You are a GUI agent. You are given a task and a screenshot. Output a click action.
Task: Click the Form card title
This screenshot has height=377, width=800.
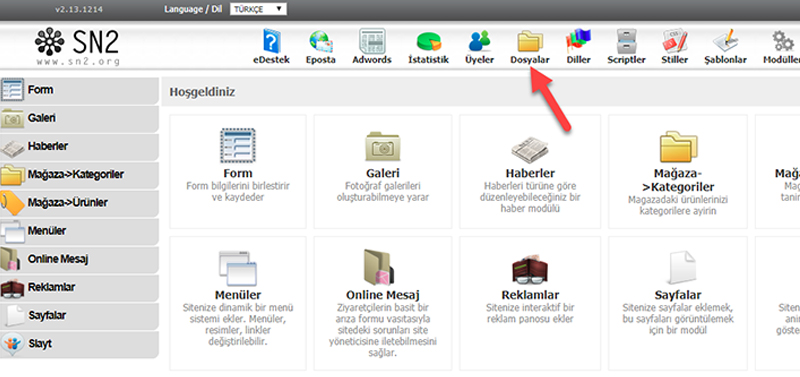tap(238, 173)
